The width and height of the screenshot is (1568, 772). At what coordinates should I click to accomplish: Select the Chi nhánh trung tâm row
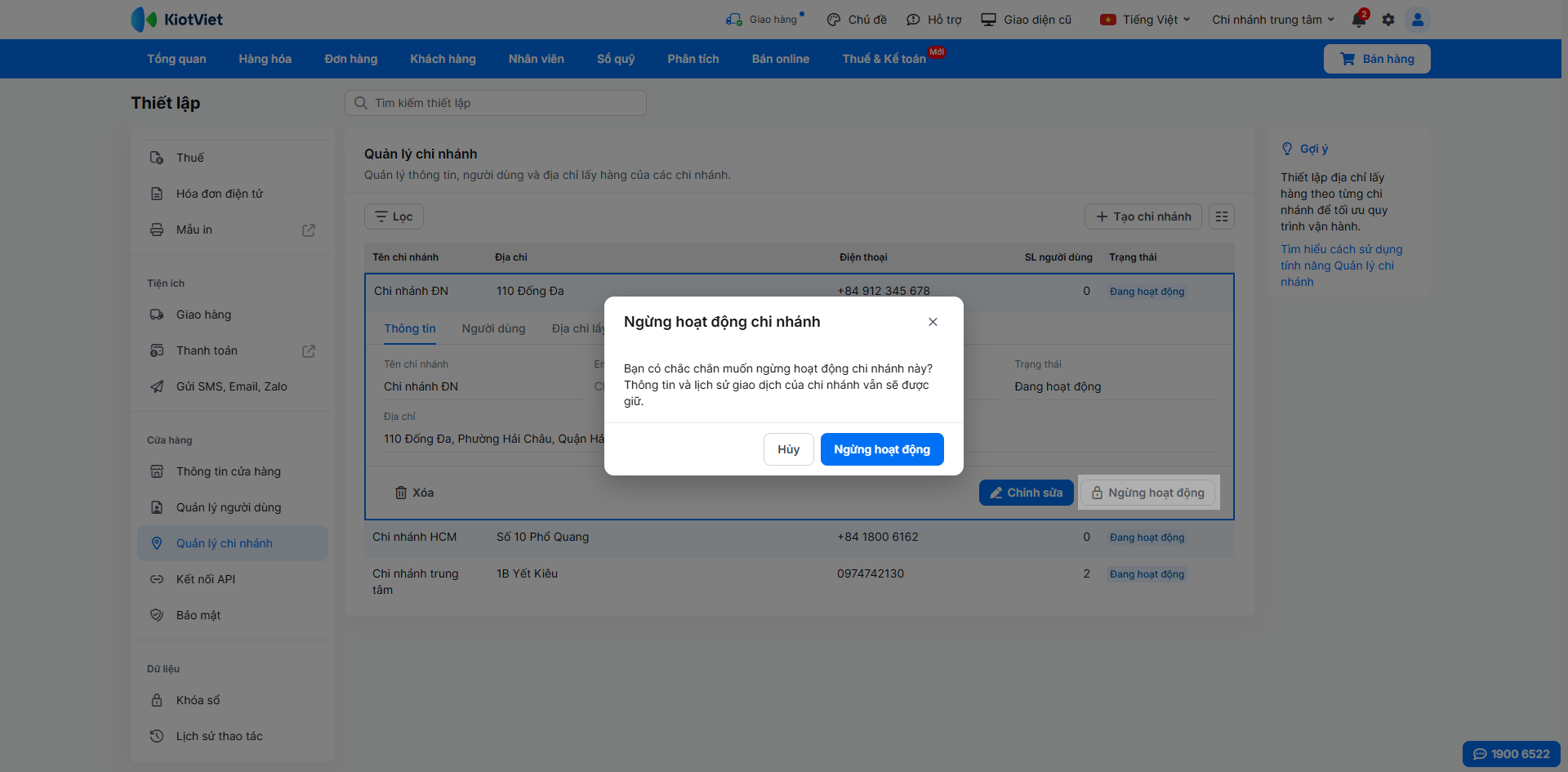pyautogui.click(x=800, y=582)
